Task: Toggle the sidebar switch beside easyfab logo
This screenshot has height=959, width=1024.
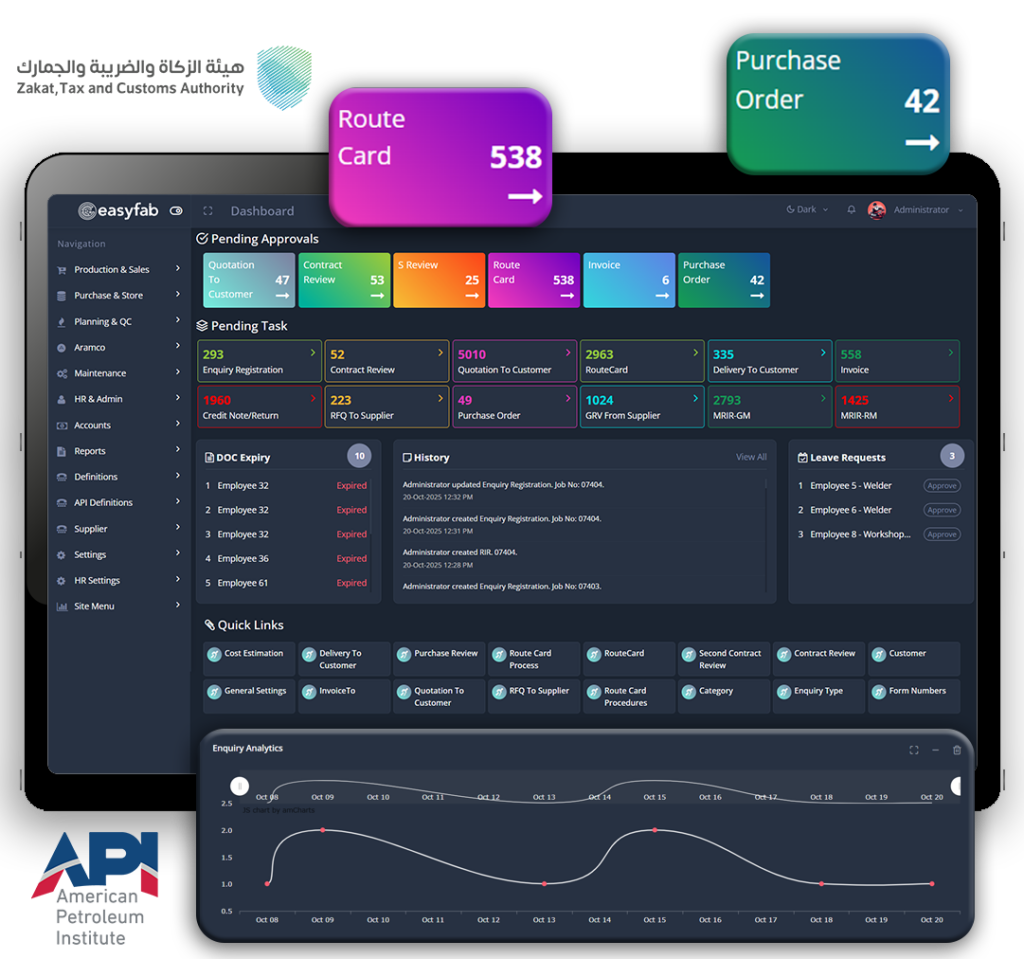Action: pos(177,211)
